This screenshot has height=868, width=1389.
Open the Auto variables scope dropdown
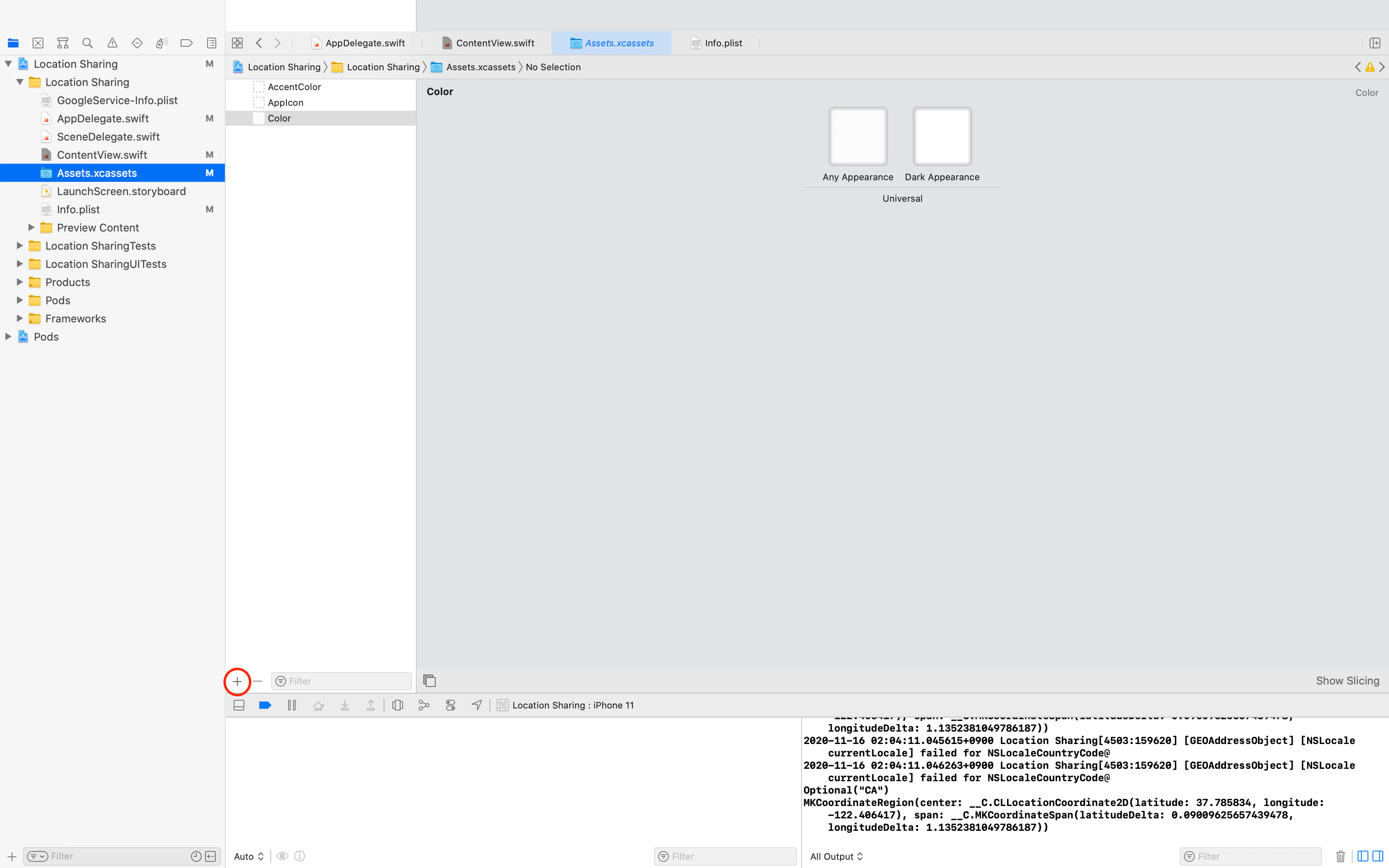(x=249, y=856)
